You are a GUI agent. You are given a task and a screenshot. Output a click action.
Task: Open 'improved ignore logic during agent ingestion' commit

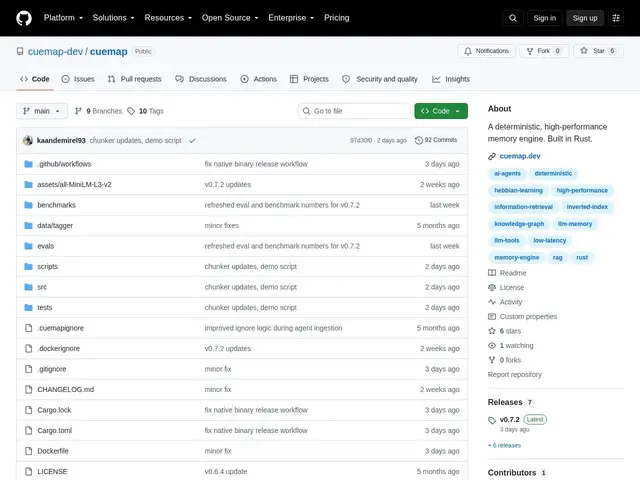coord(273,328)
